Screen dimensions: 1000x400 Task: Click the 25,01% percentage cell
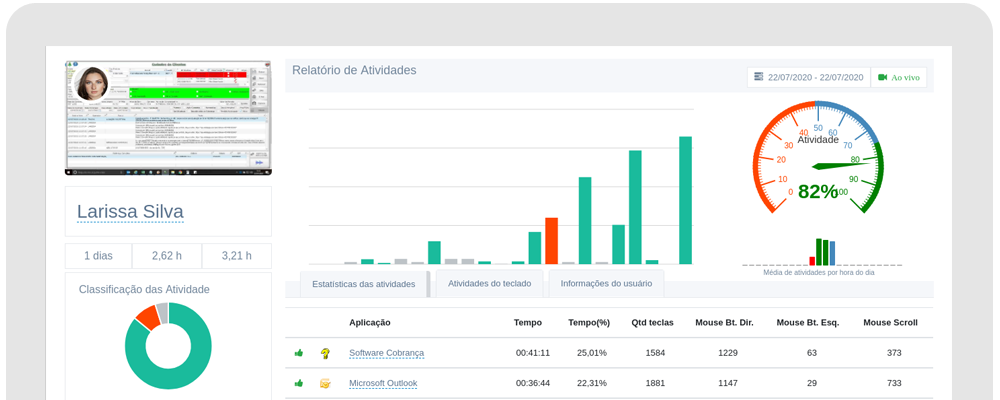(x=590, y=353)
